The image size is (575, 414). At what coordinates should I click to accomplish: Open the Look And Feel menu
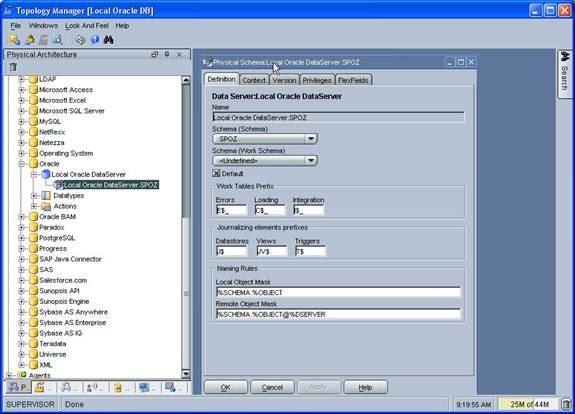pos(87,26)
